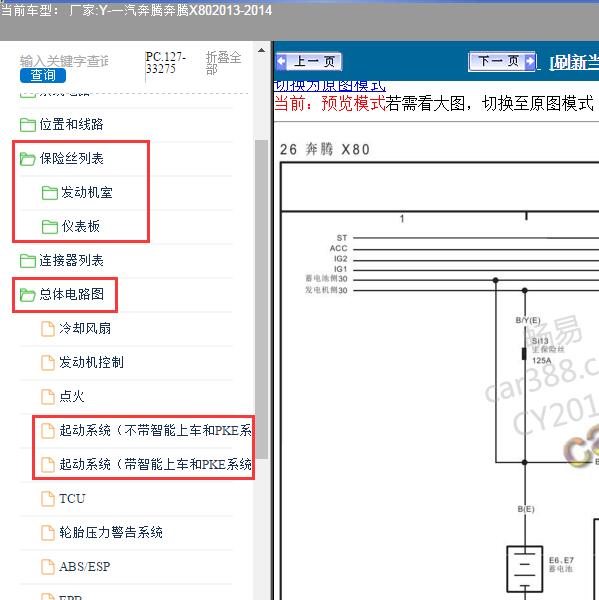Open 起动系统（带智能上车和PKE系统) document

pos(155,464)
